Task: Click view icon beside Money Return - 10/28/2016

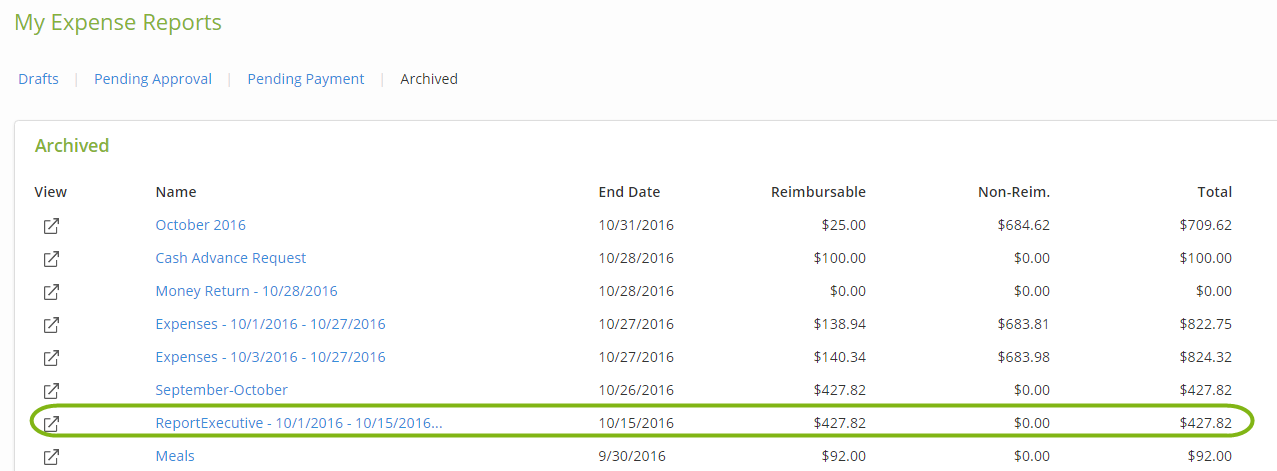Action: pyautogui.click(x=51, y=292)
